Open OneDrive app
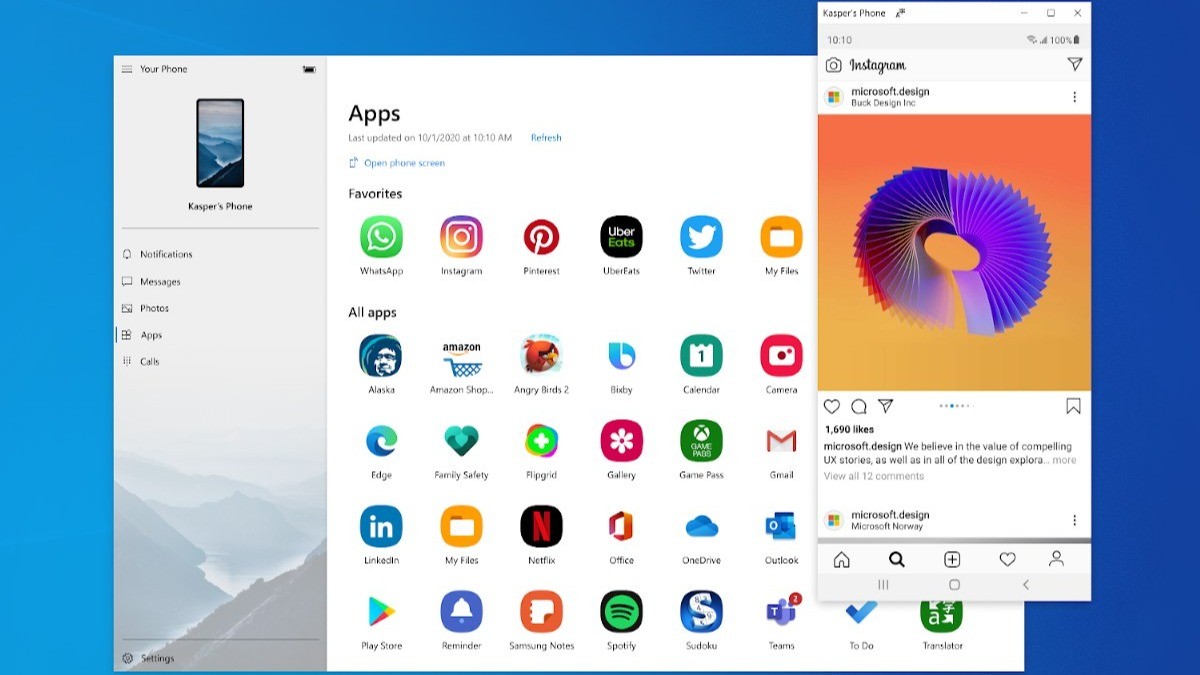The width and height of the screenshot is (1200, 675). tap(701, 526)
